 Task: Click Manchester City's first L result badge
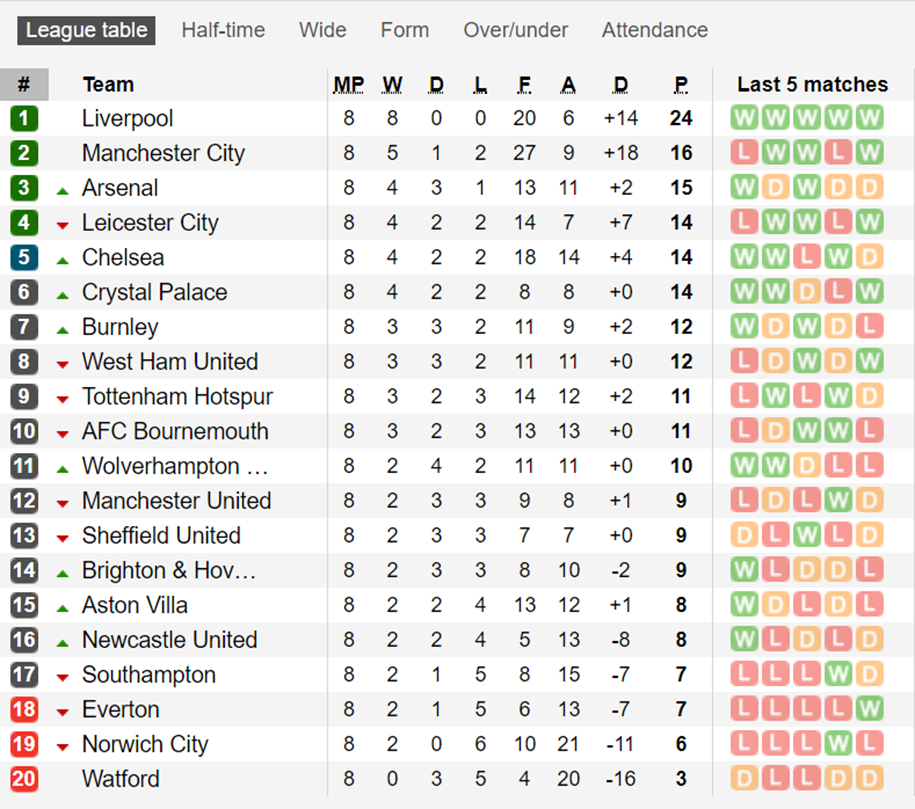point(744,153)
